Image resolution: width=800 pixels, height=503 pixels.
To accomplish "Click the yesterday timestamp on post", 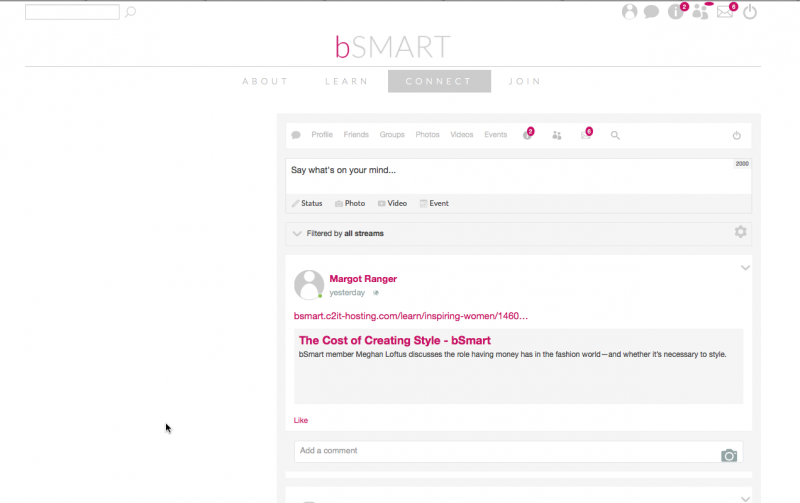I will point(347,293).
